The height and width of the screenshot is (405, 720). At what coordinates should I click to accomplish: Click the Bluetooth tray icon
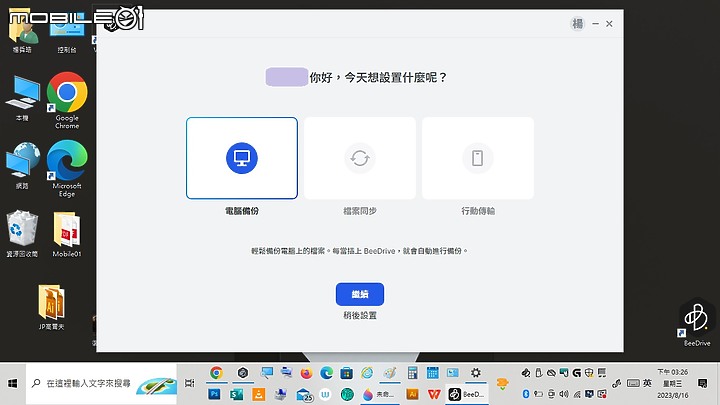point(526,394)
